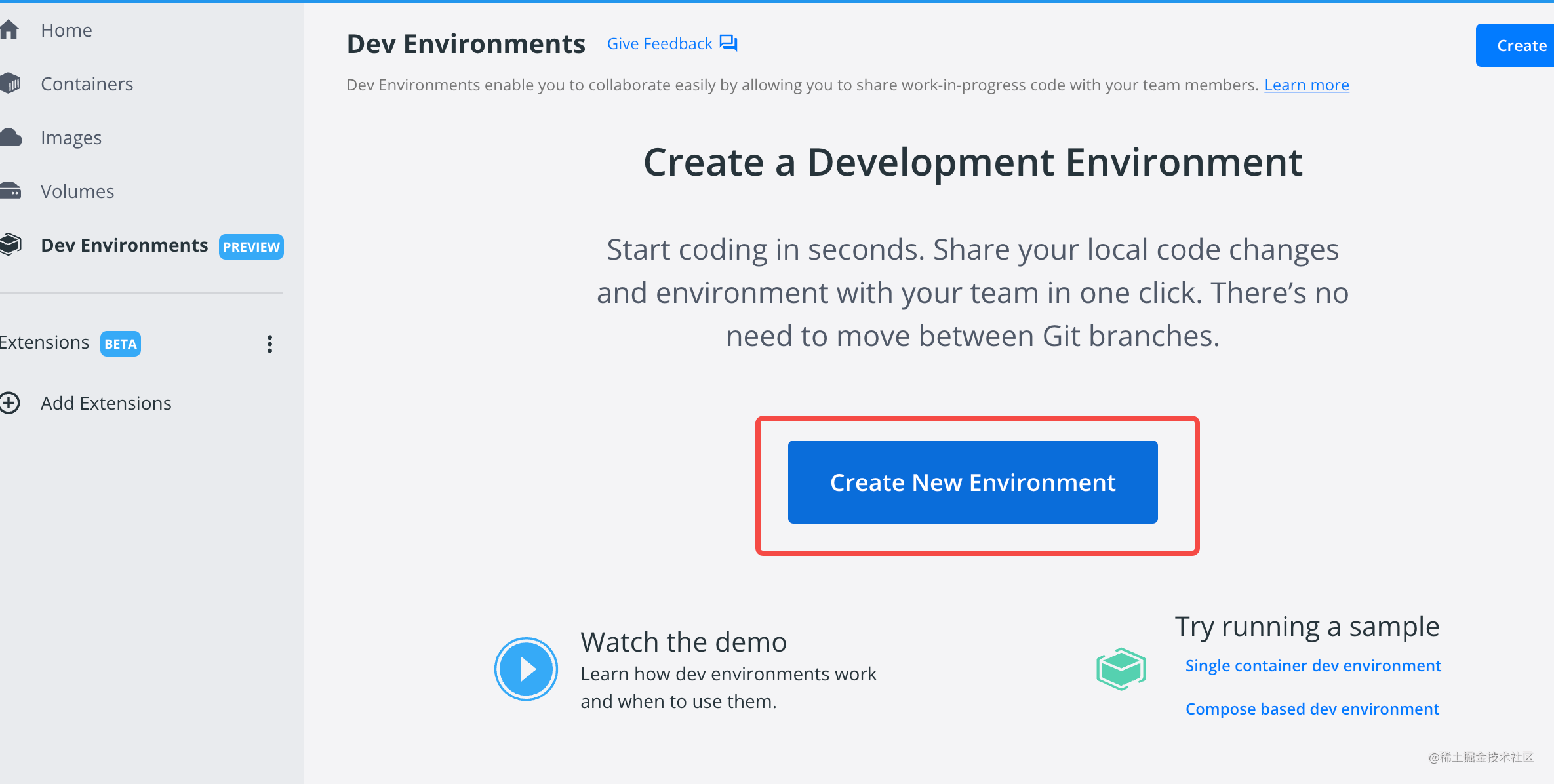
Task: Open Compose based dev environment sample
Action: (x=1312, y=709)
